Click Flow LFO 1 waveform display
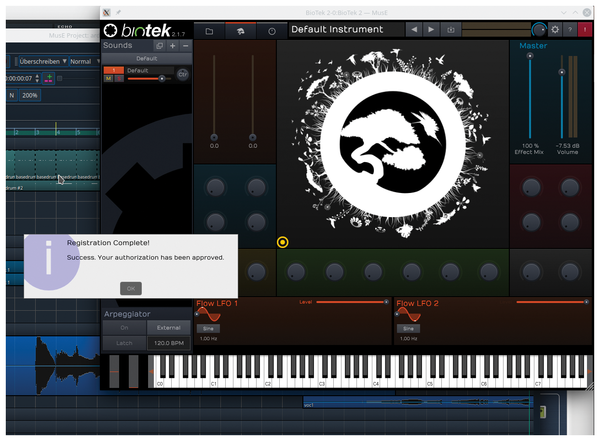Image resolution: width=600 pixels, height=441 pixels. [x=209, y=315]
